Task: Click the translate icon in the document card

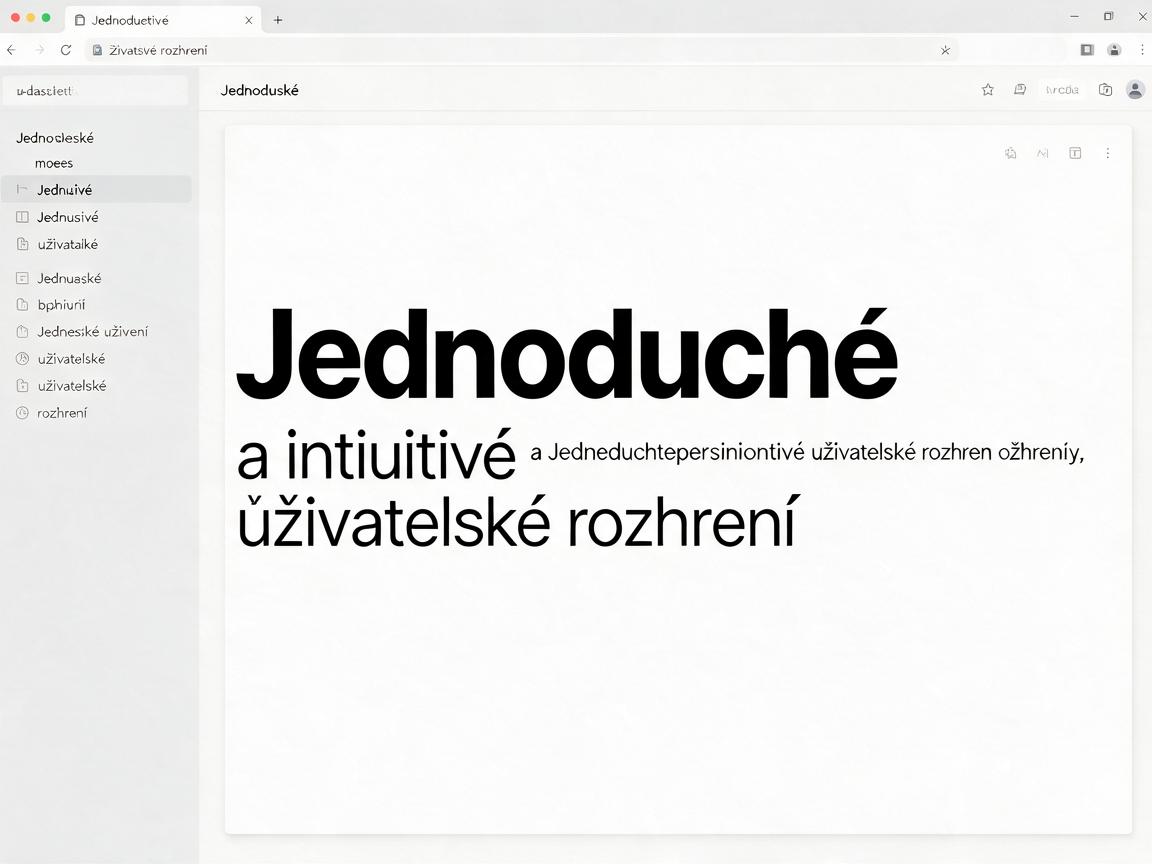Action: point(1011,153)
